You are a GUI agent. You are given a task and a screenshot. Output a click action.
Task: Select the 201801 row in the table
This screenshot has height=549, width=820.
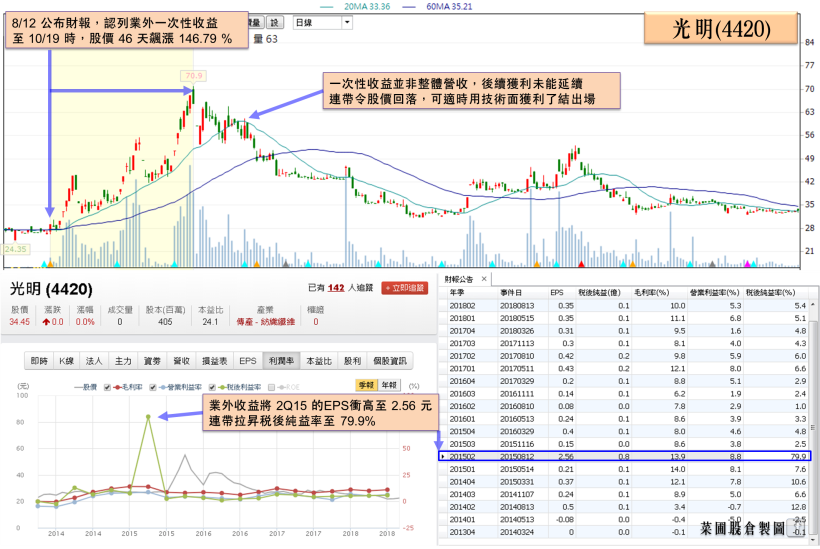[623, 318]
